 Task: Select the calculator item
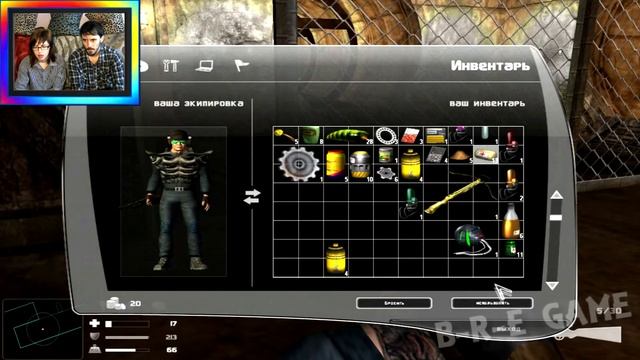pyautogui.click(x=436, y=155)
